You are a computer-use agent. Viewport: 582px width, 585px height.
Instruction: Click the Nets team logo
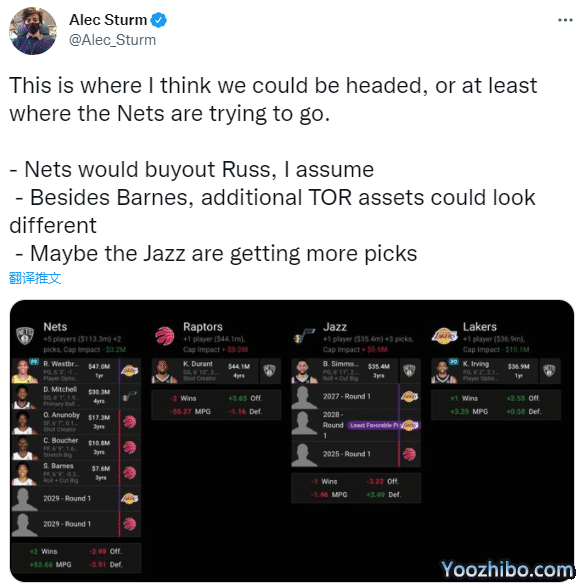click(x=25, y=335)
